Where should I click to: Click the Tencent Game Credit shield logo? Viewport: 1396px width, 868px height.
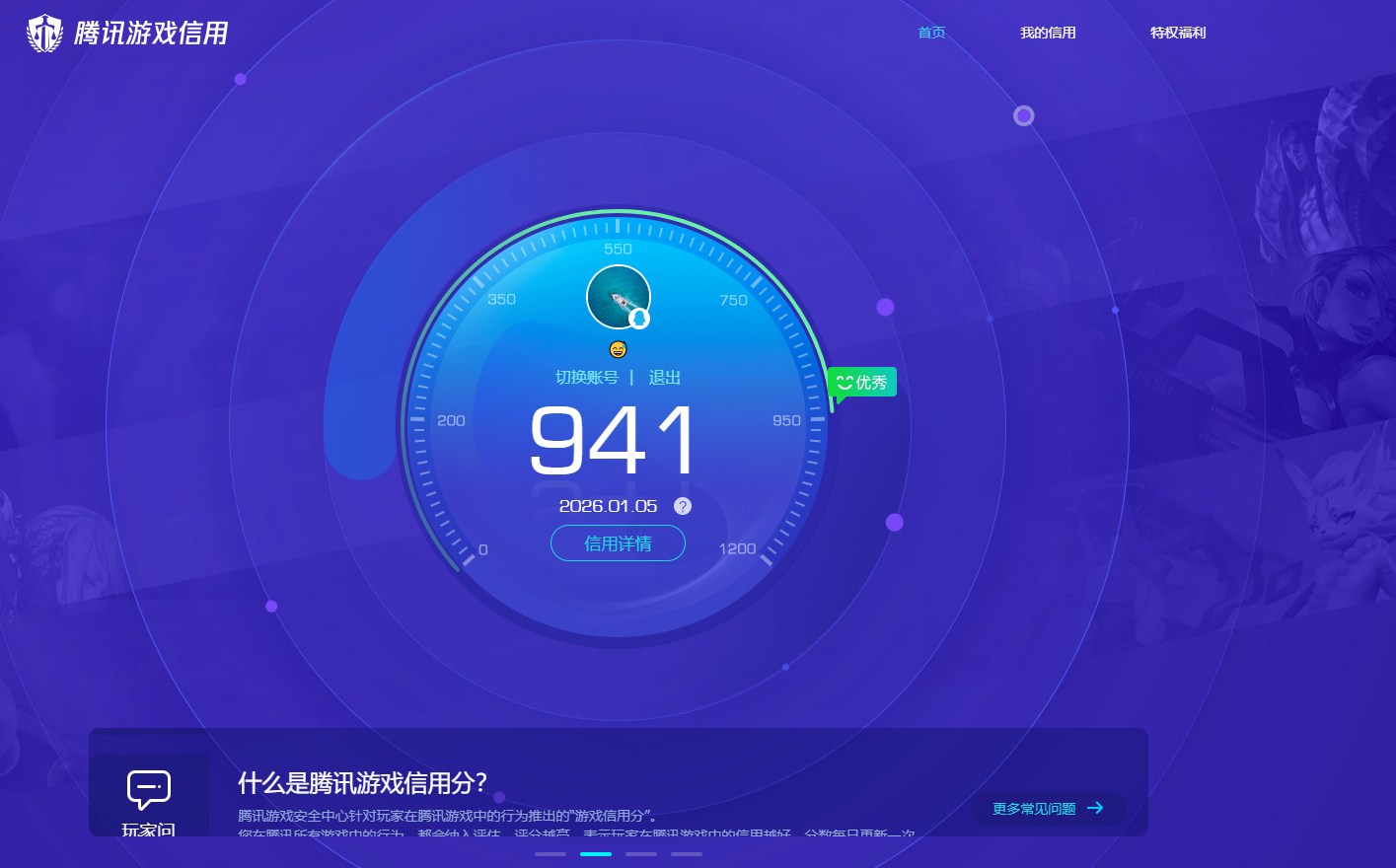click(x=44, y=33)
